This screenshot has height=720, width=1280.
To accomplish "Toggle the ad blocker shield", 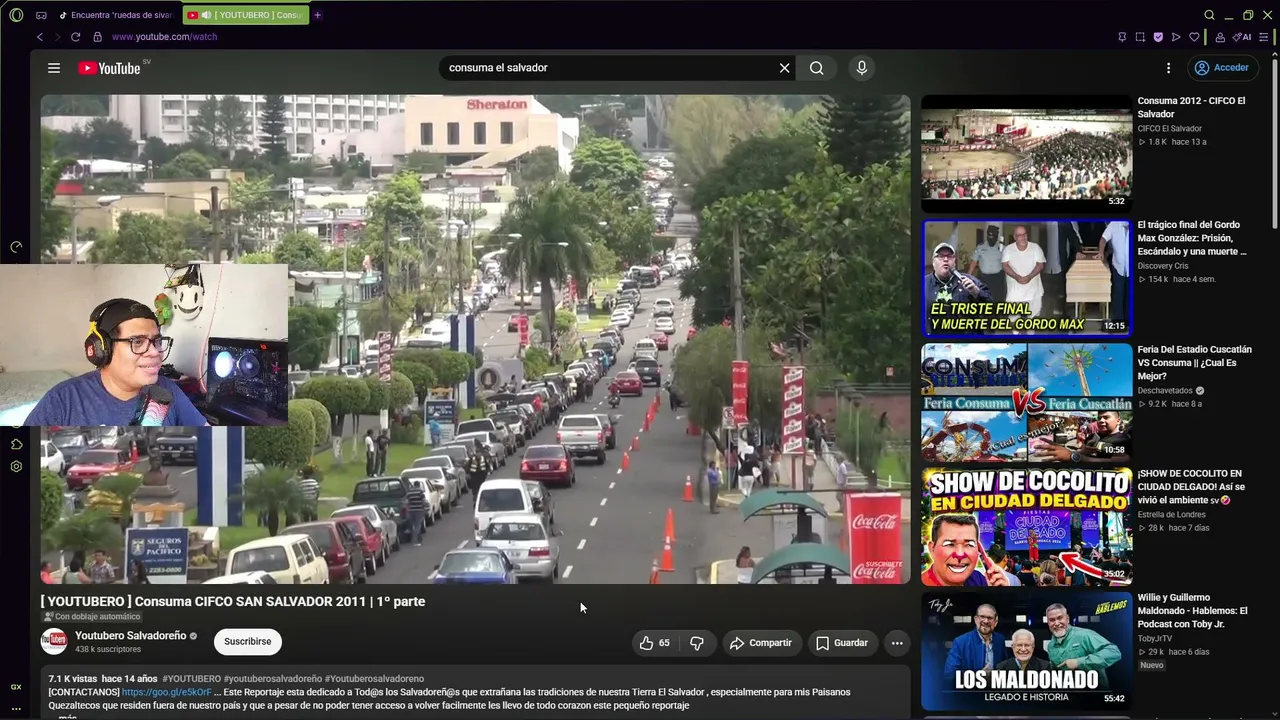I will (x=1158, y=37).
